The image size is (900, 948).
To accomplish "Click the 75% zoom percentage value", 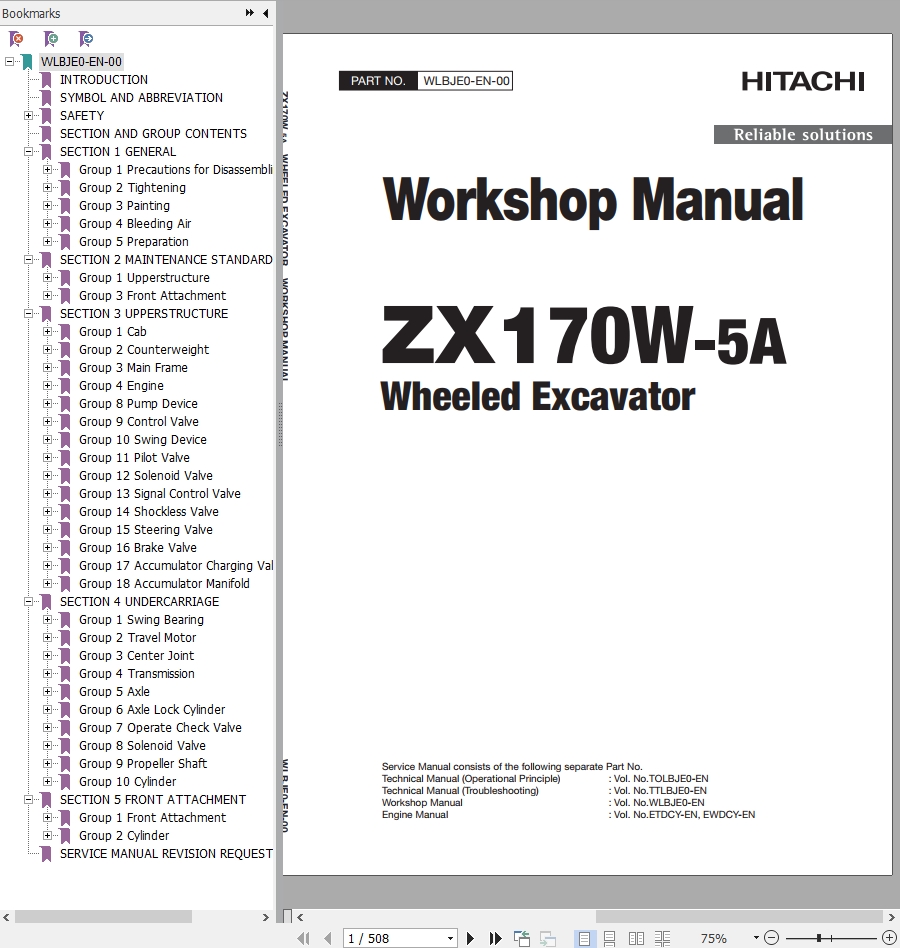I will pyautogui.click(x=713, y=938).
